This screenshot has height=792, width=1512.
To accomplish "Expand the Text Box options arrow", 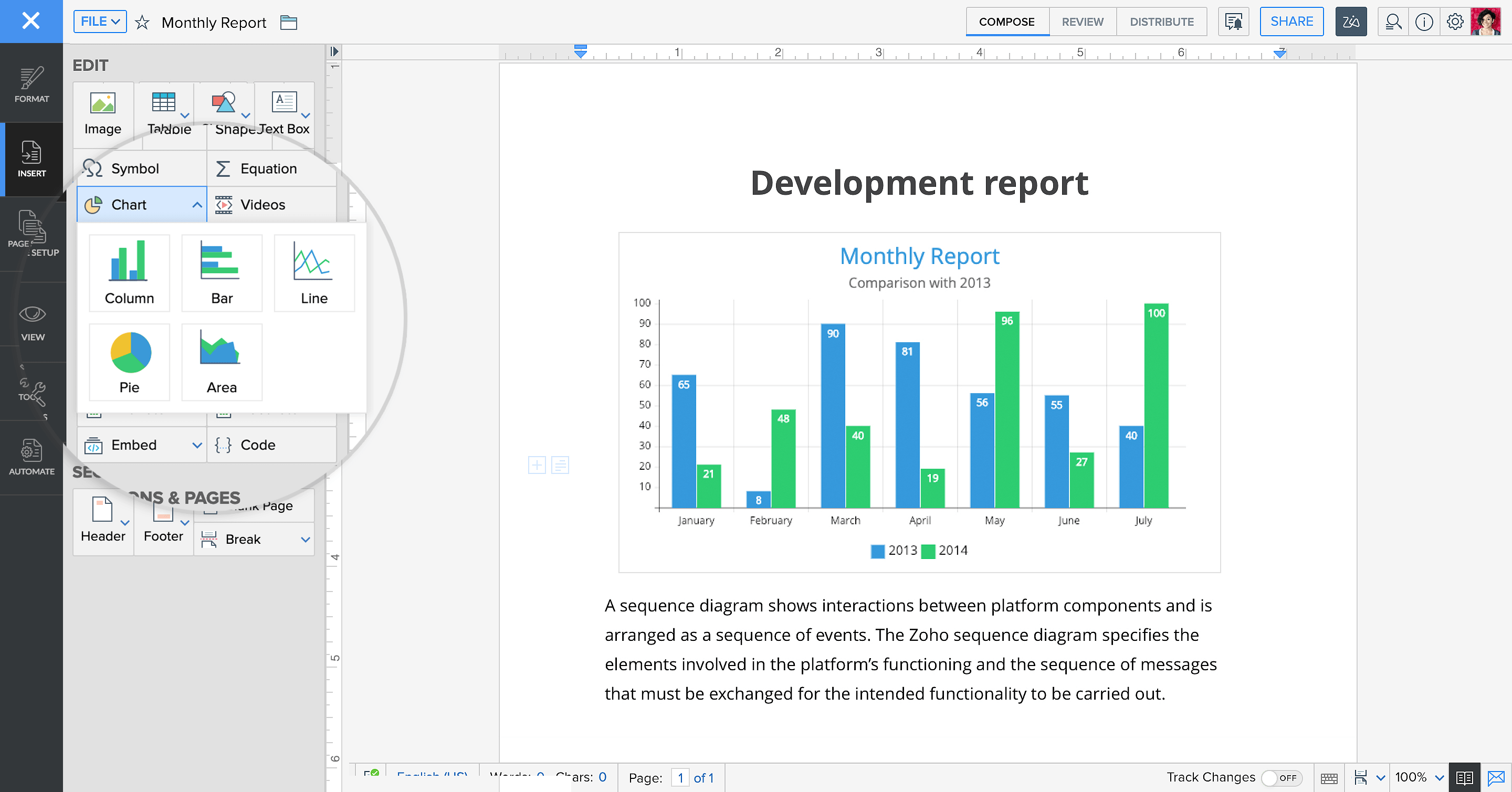I will [x=306, y=115].
